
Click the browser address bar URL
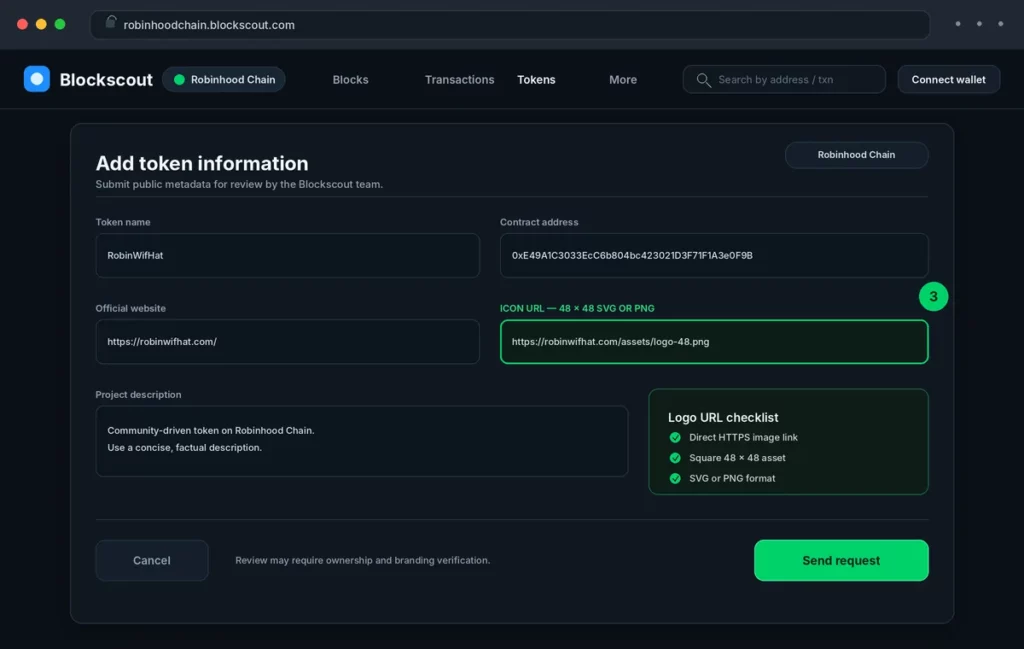point(209,25)
